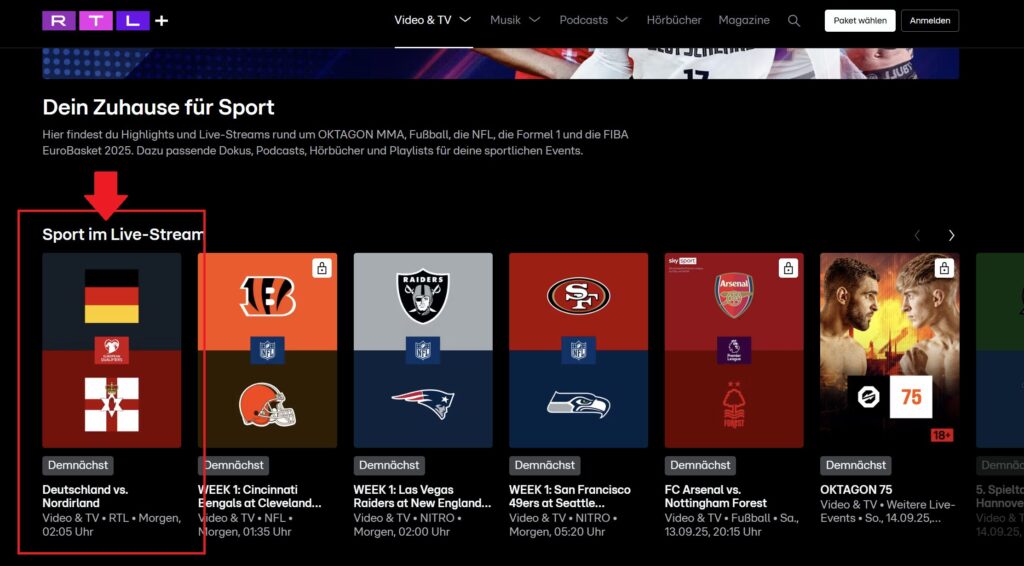Show previous items in Sport carousel
This screenshot has width=1024, height=566.
(917, 235)
